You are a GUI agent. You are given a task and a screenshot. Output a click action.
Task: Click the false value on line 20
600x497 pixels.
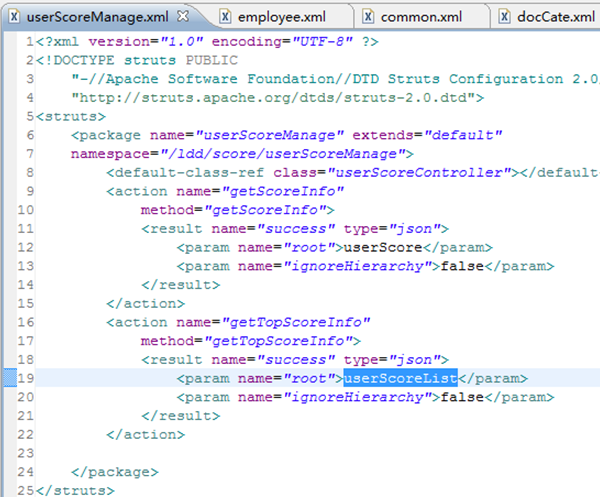pyautogui.click(x=462, y=397)
